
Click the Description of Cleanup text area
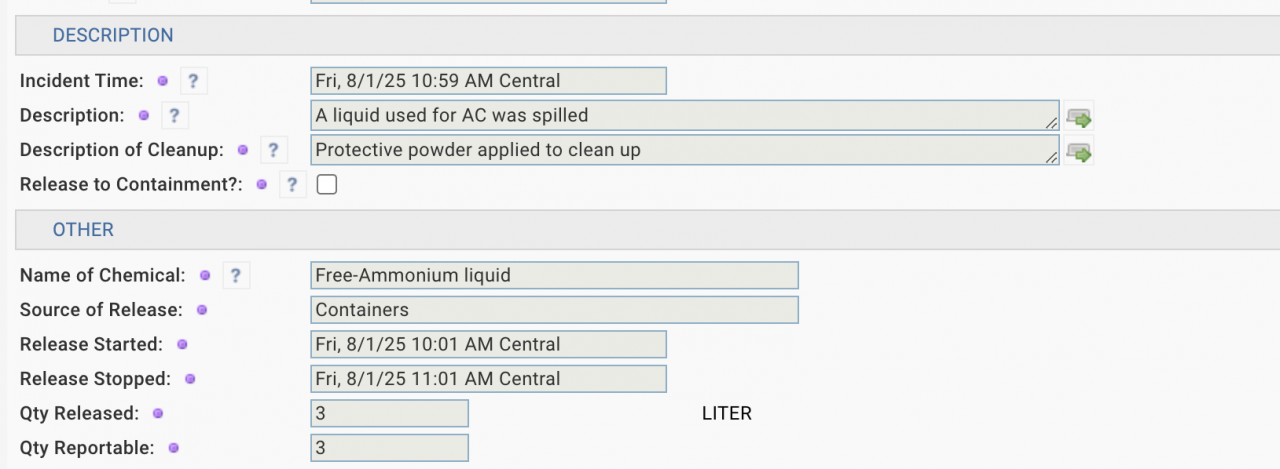pos(685,150)
